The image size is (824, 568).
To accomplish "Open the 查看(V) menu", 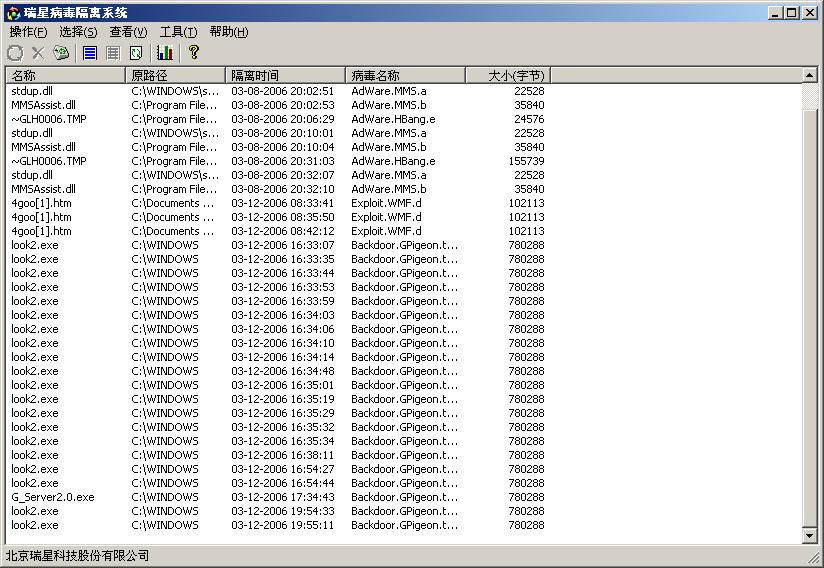I will point(128,32).
